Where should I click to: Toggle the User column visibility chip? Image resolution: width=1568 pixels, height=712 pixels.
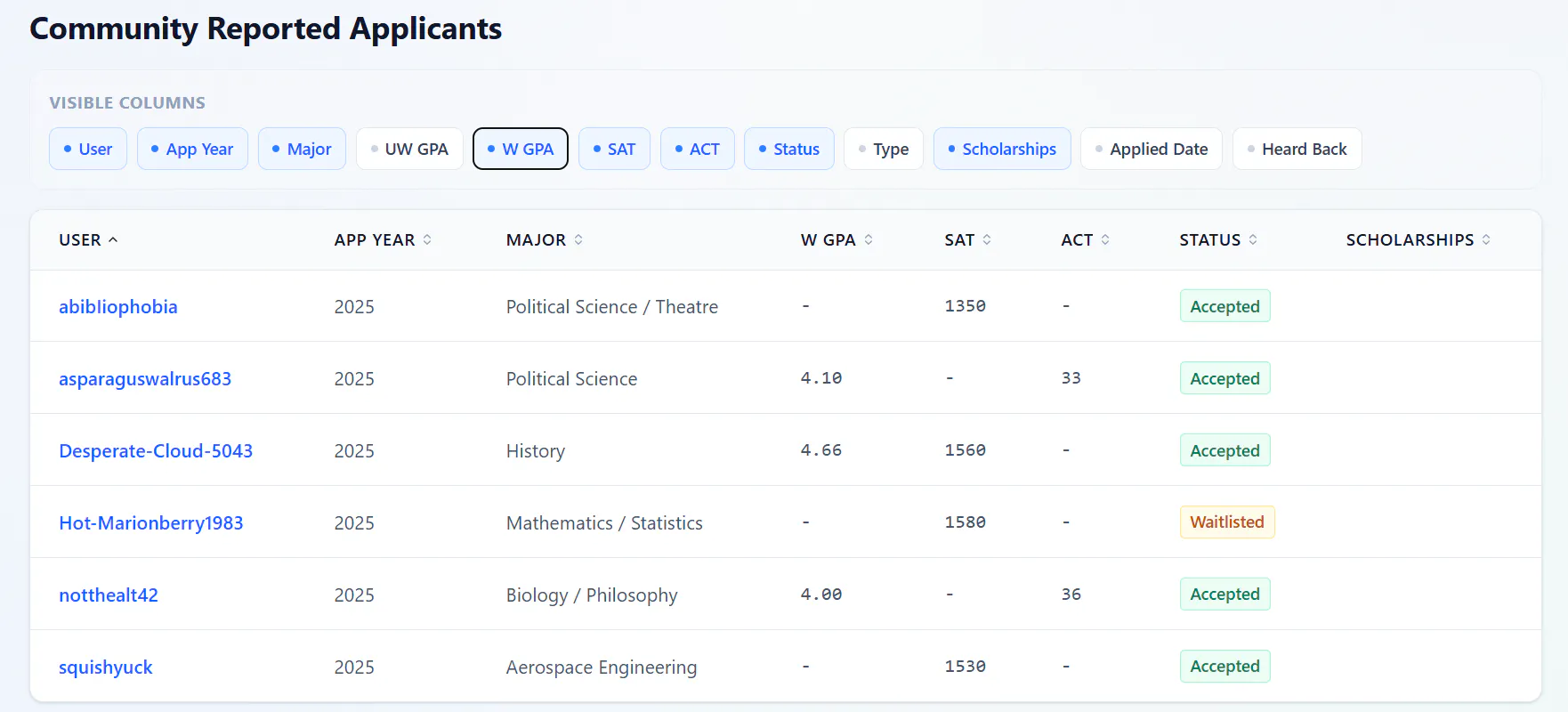coord(88,149)
